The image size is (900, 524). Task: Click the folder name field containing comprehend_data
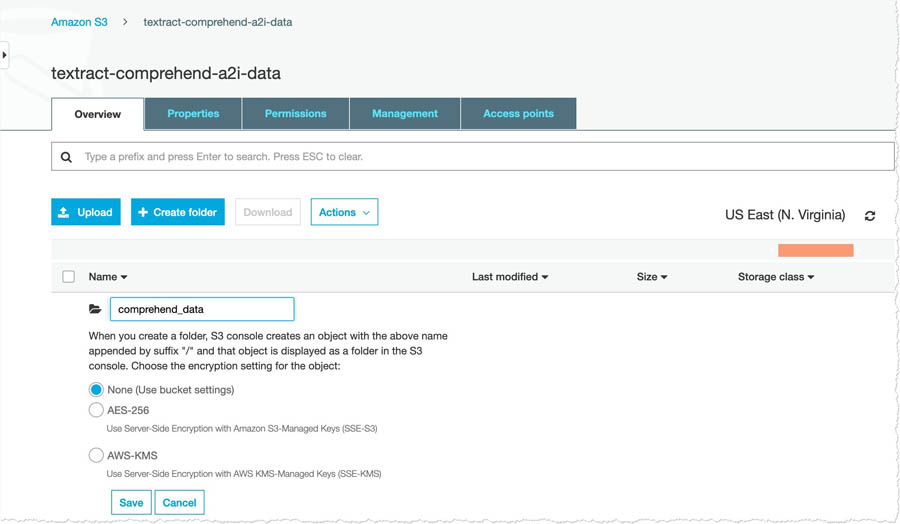[x=202, y=309]
